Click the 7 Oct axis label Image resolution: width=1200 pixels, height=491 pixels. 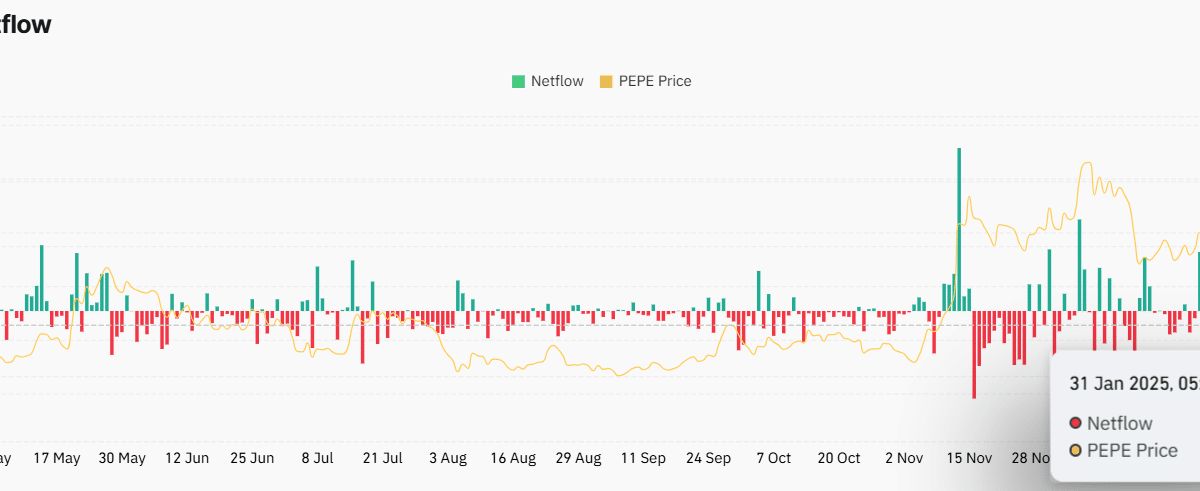pyautogui.click(x=773, y=458)
